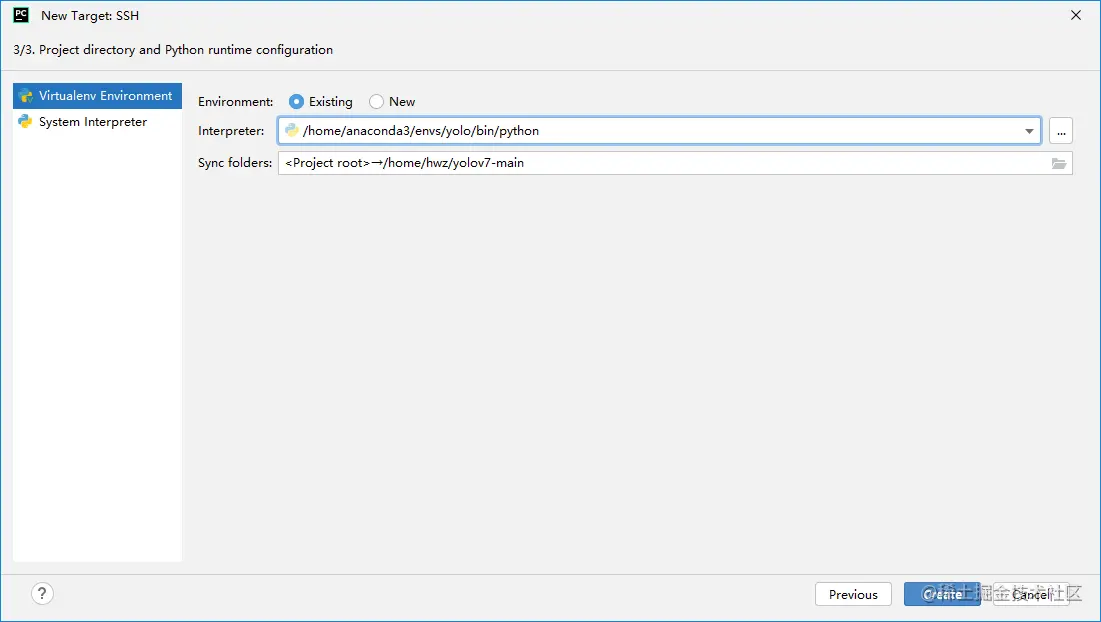Browse for interpreter with ellipsis button

(x=1061, y=131)
